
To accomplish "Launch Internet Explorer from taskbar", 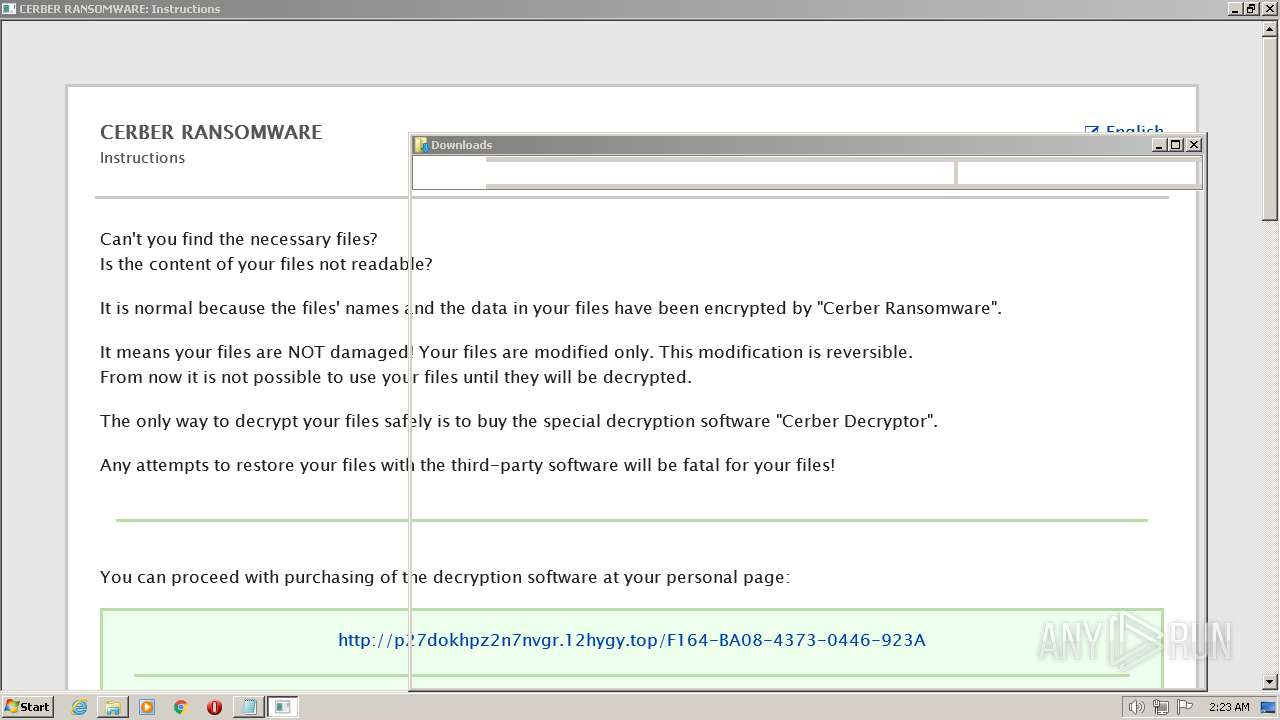I will click(79, 707).
